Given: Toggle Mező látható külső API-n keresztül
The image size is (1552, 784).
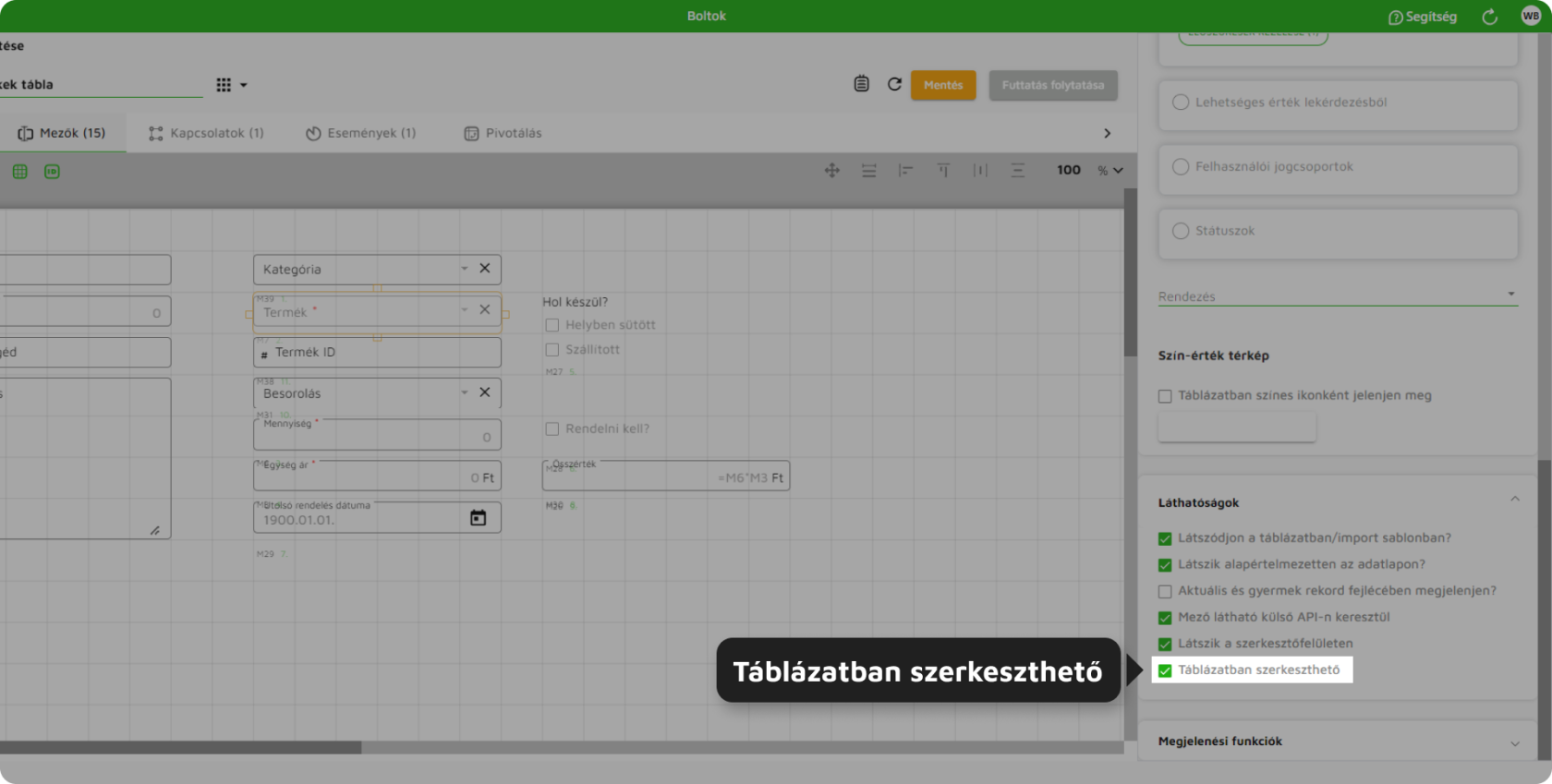Looking at the screenshot, I should click(x=1165, y=618).
